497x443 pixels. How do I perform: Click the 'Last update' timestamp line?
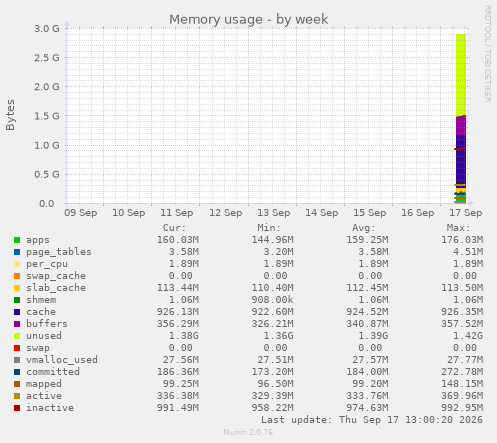click(x=372, y=420)
